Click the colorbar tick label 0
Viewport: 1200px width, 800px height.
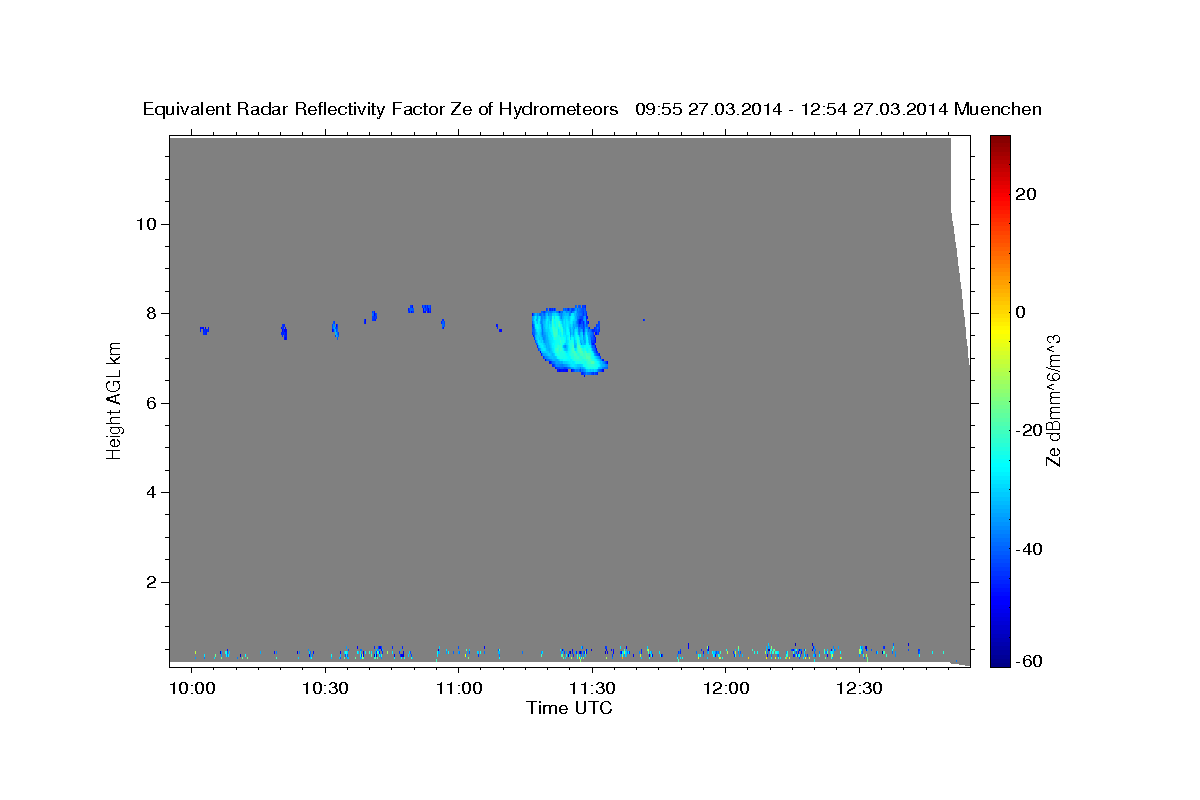[x=1021, y=312]
